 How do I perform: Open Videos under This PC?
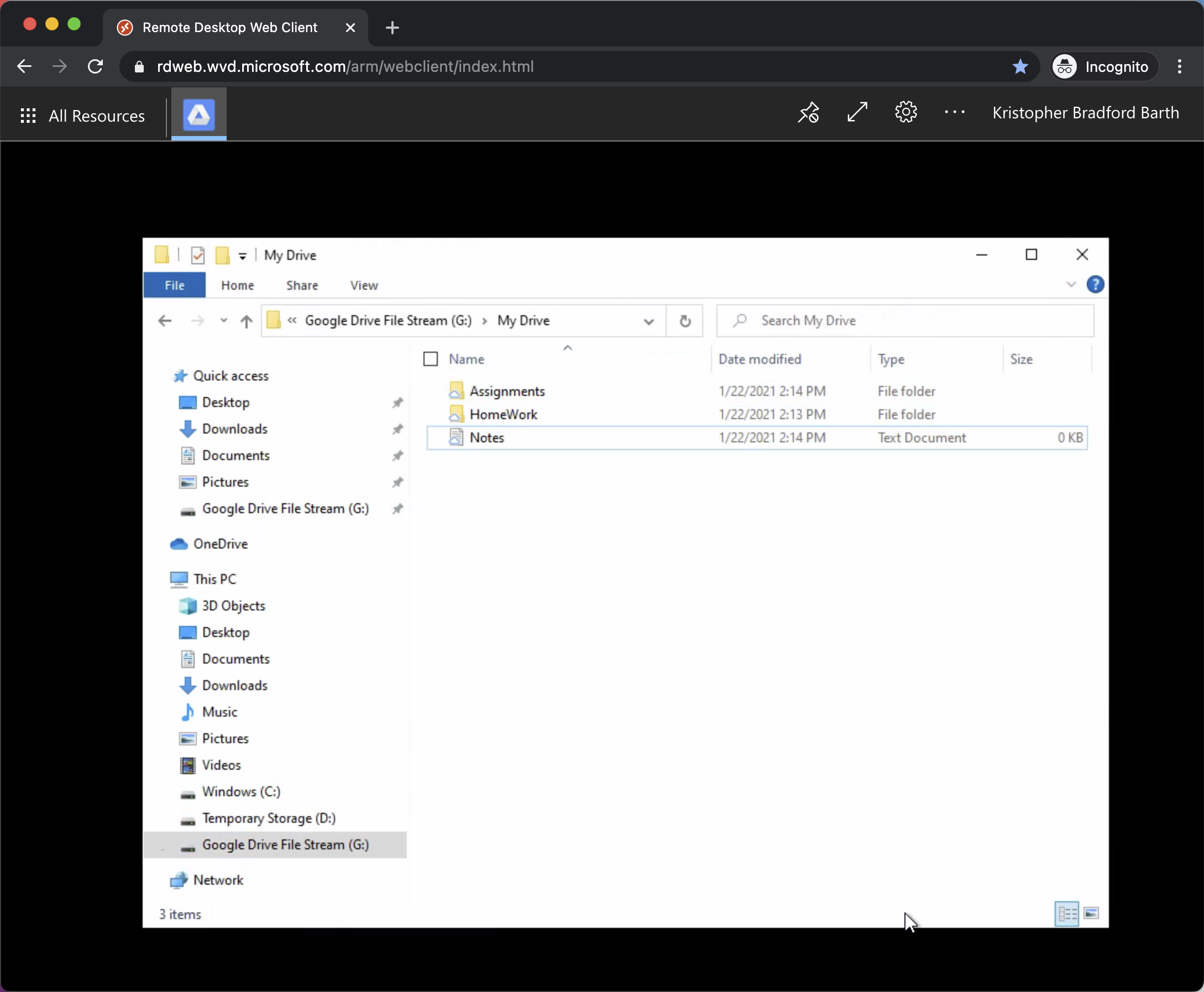[x=221, y=765]
